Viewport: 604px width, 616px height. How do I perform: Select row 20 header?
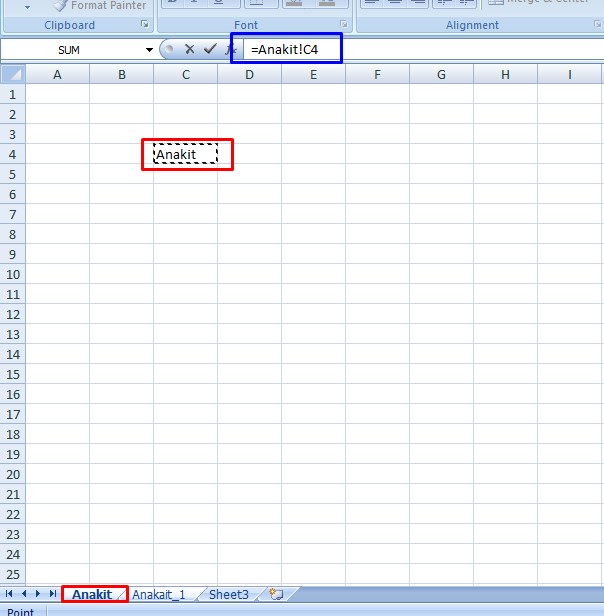point(13,475)
